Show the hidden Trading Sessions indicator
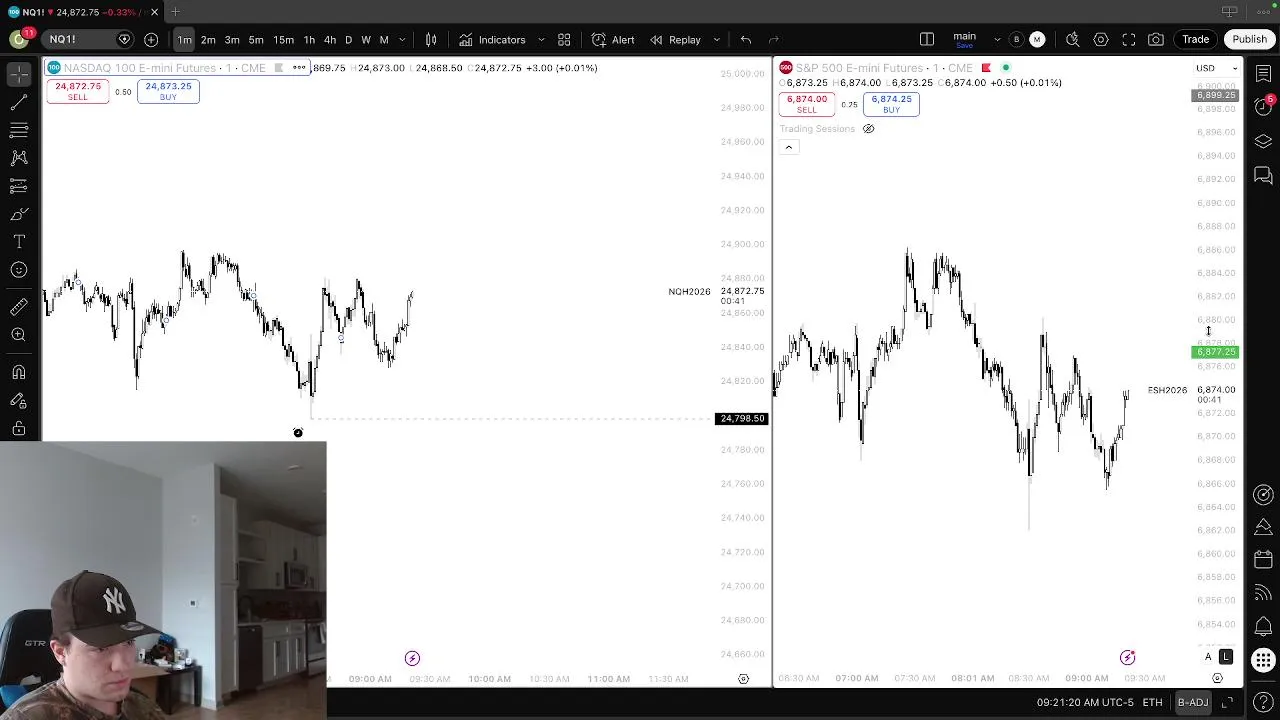 (x=868, y=129)
